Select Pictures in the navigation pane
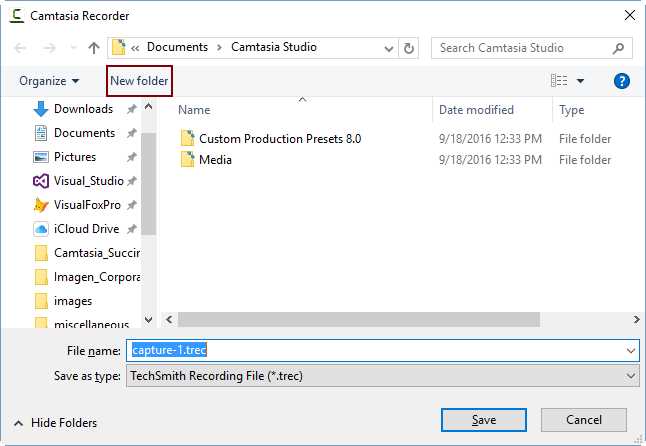 [x=75, y=157]
